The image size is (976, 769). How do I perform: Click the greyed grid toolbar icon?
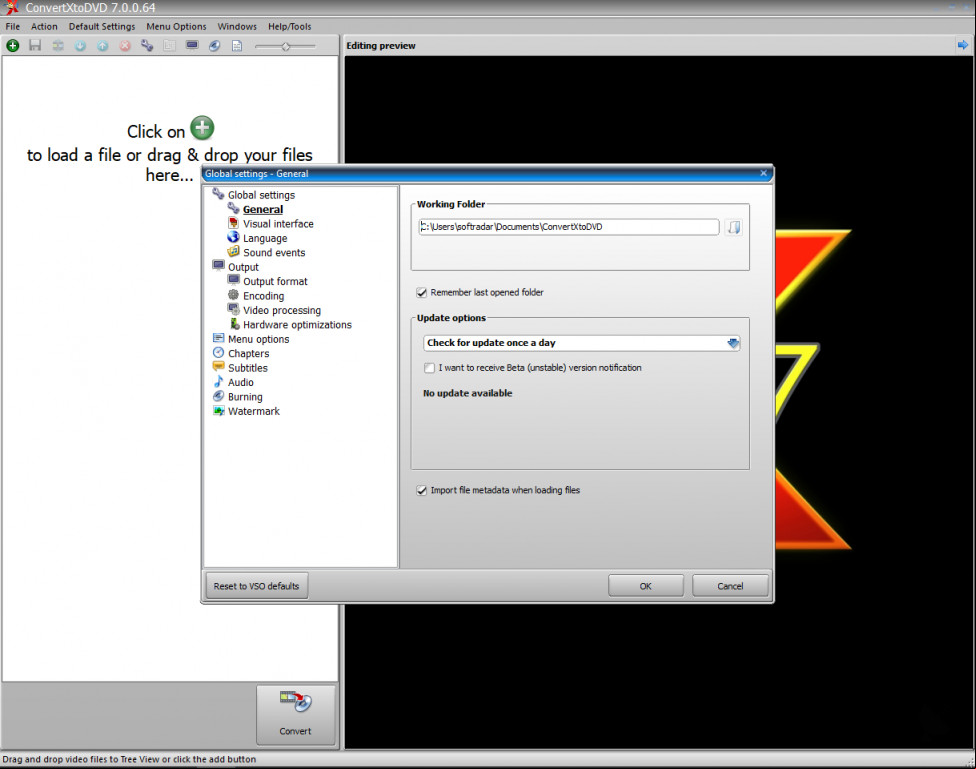(x=169, y=45)
